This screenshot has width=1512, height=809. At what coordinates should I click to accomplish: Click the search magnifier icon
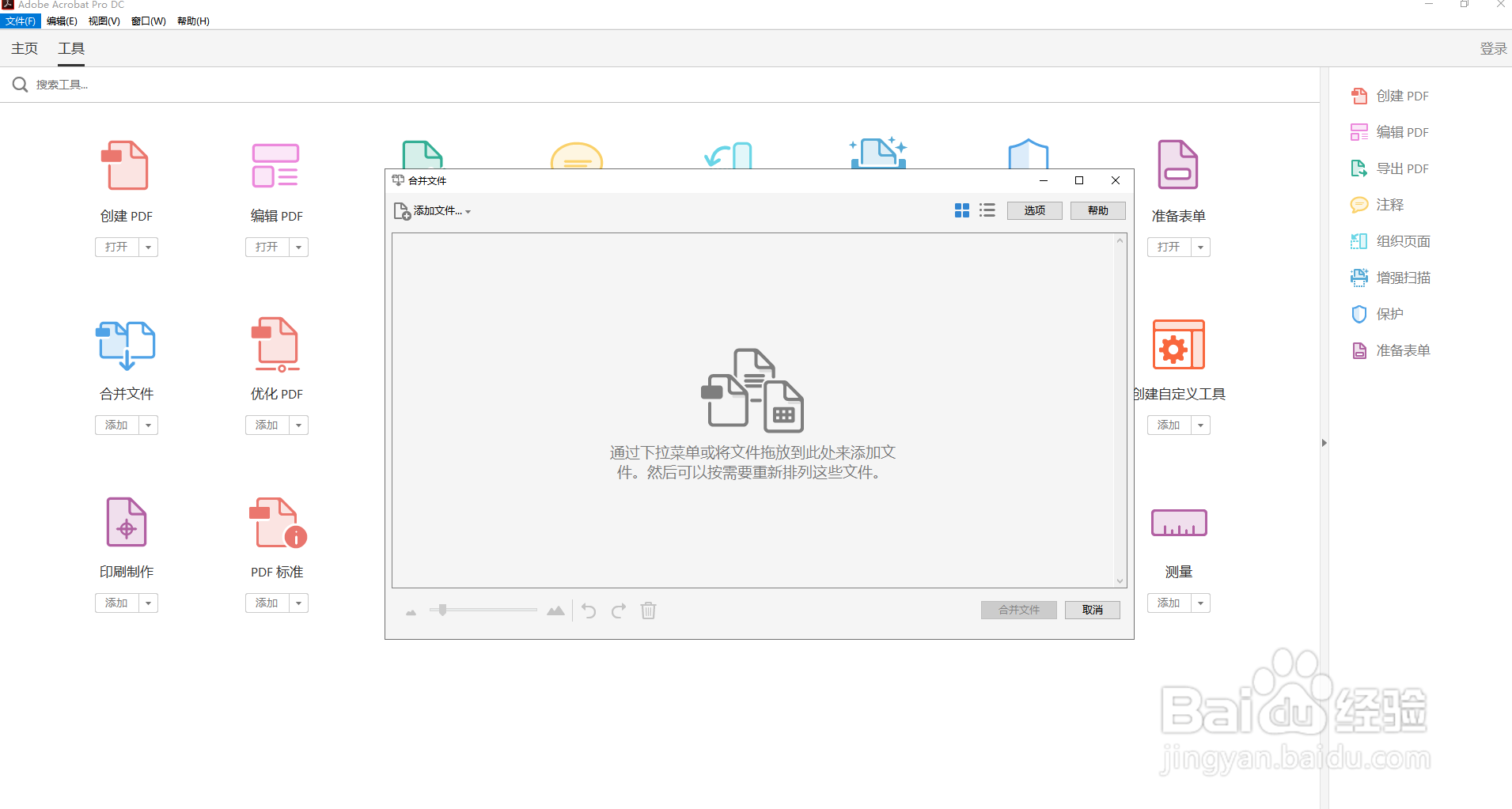[x=21, y=85]
